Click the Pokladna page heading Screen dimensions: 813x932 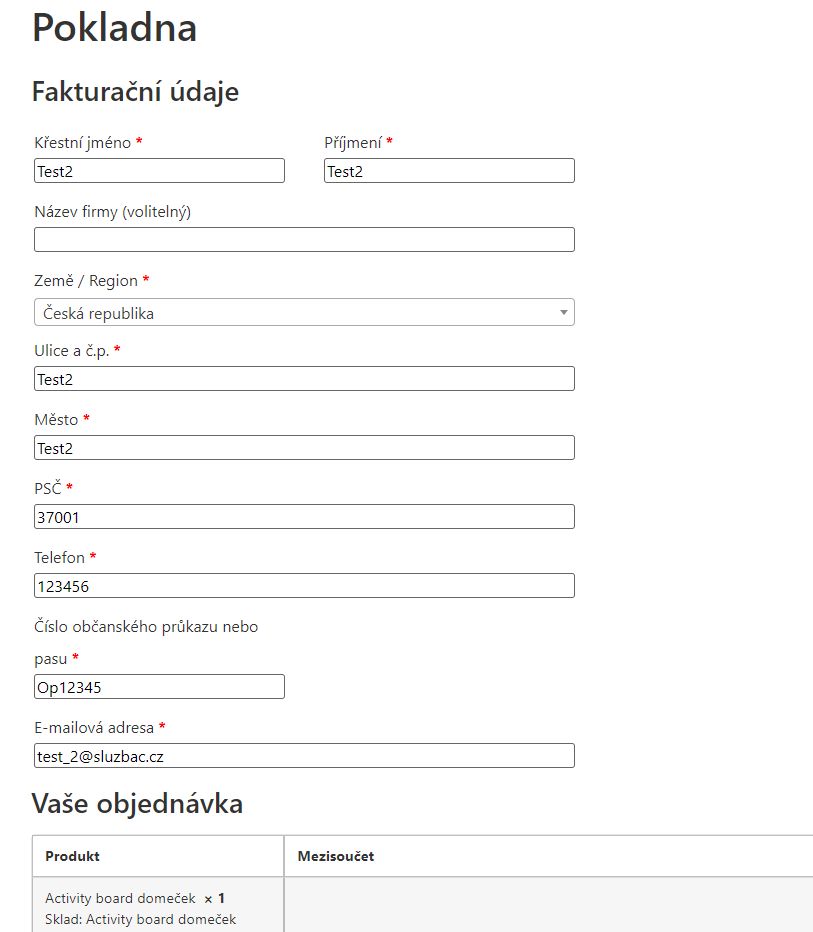coord(114,28)
